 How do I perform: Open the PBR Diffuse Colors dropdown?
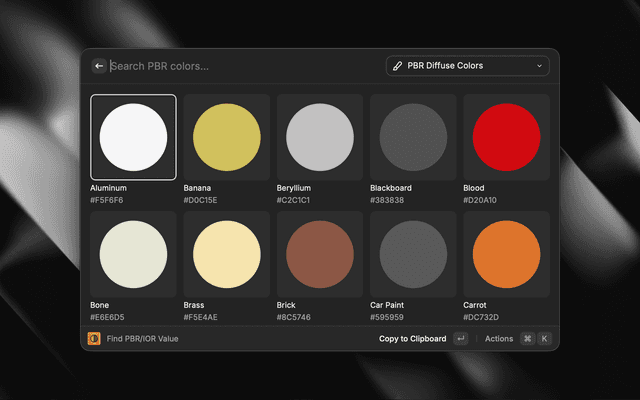coord(467,66)
